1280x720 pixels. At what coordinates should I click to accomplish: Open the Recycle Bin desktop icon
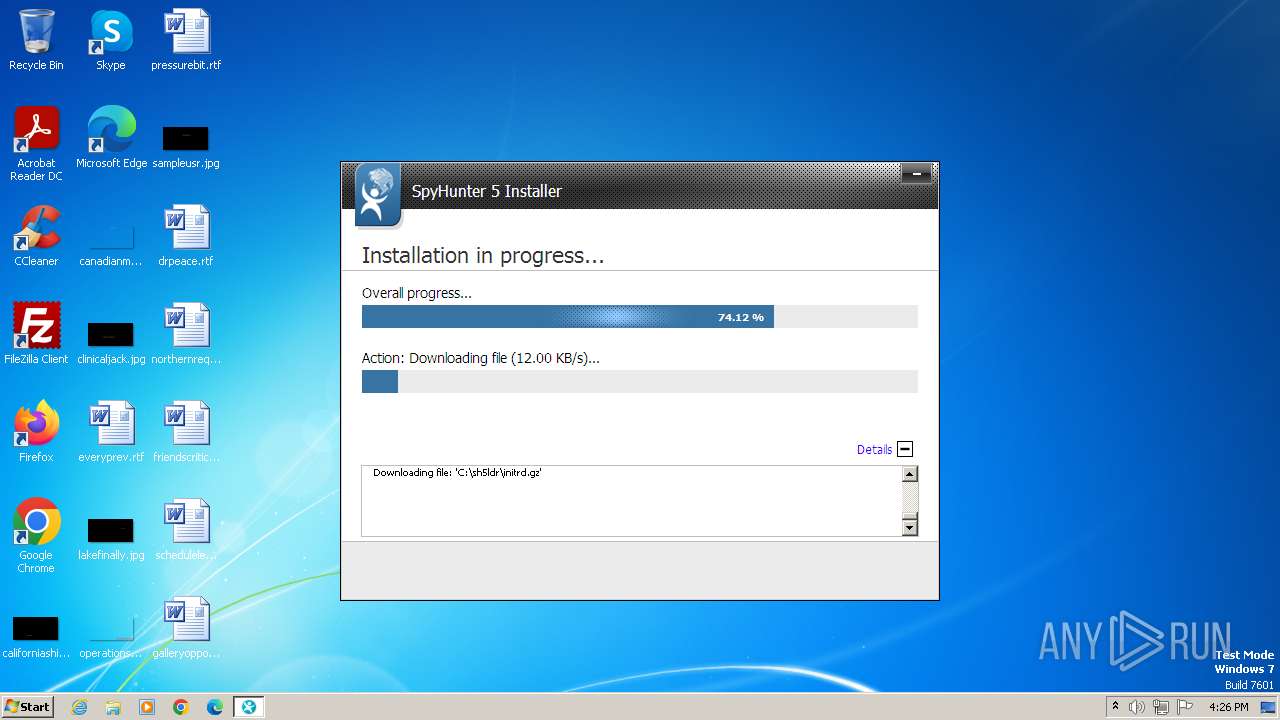tap(36, 40)
